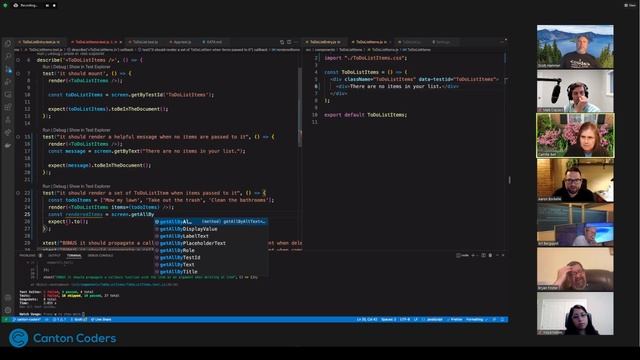Open the TERMINAL panel tab
The width and height of the screenshot is (640, 360).
point(74,256)
